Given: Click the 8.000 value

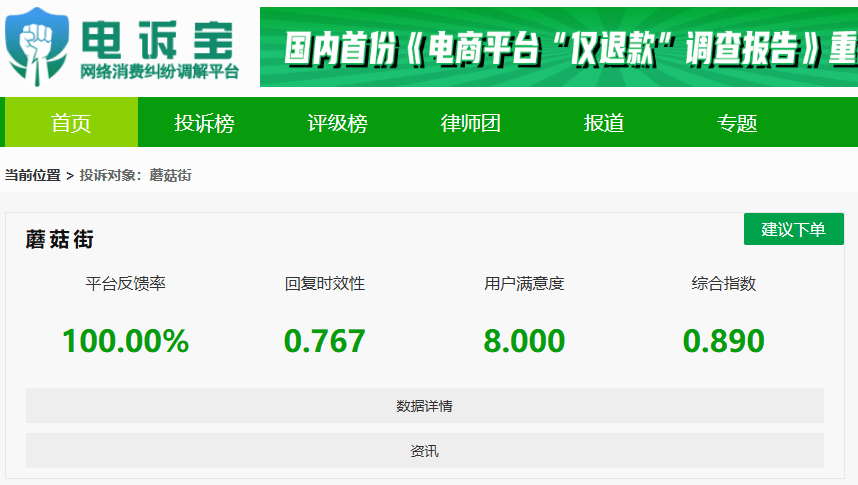Looking at the screenshot, I should (524, 340).
